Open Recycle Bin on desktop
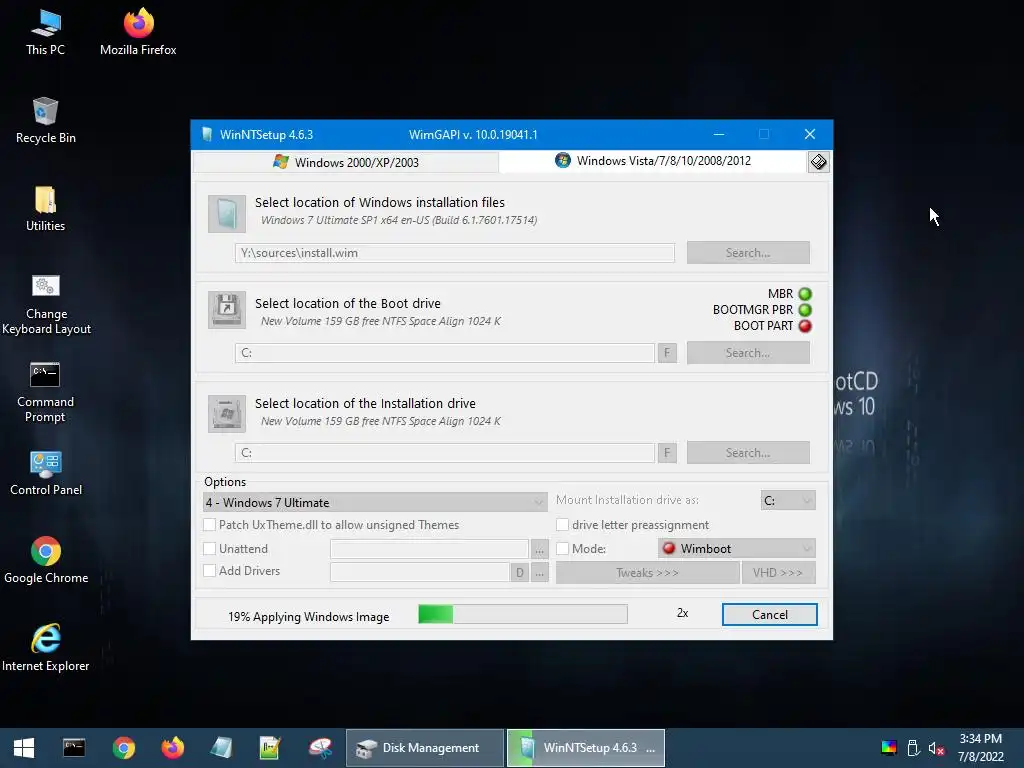The height and width of the screenshot is (768, 1024). click(45, 120)
